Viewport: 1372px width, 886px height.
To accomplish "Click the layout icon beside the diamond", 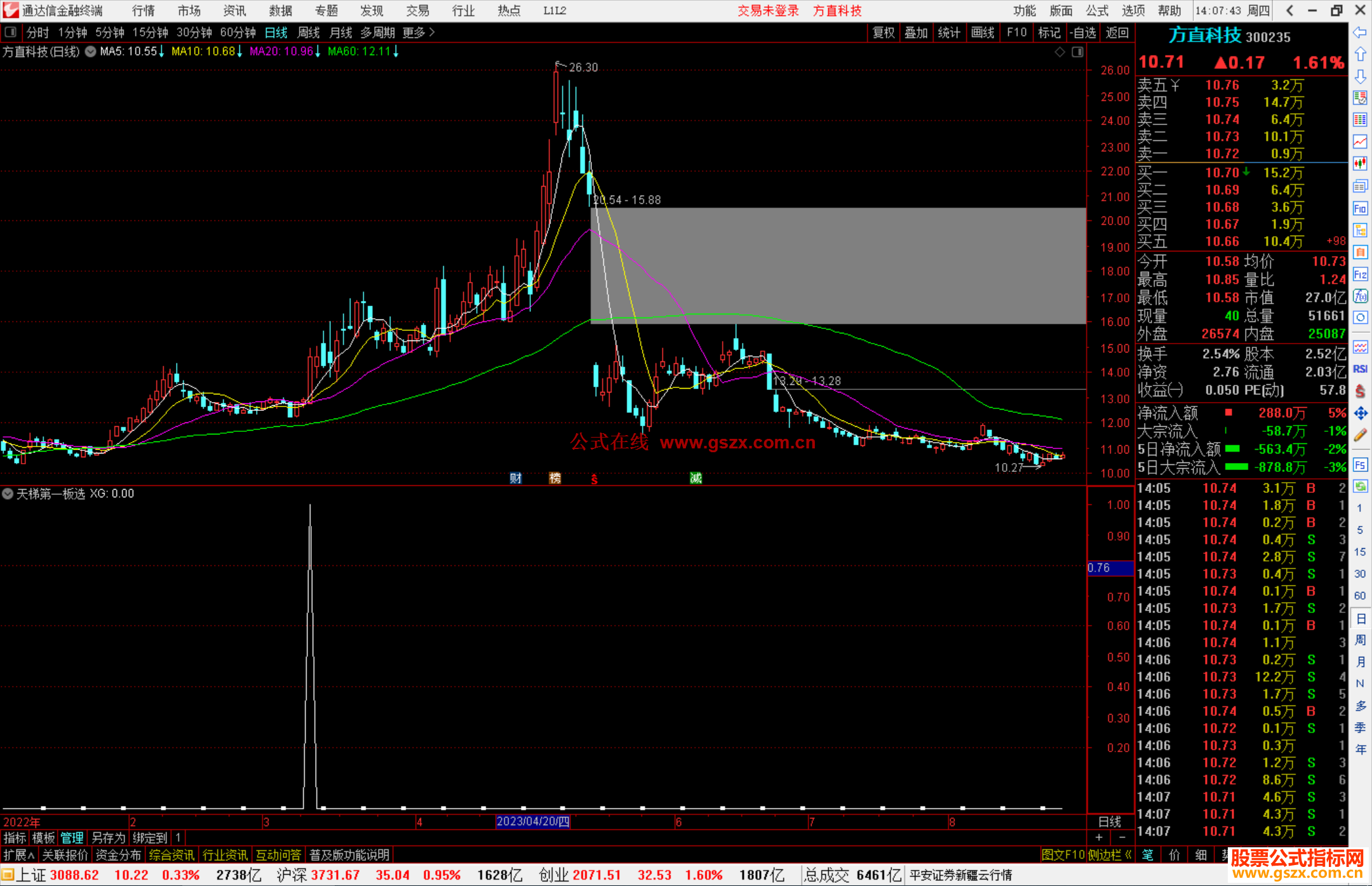I will pos(1077,52).
